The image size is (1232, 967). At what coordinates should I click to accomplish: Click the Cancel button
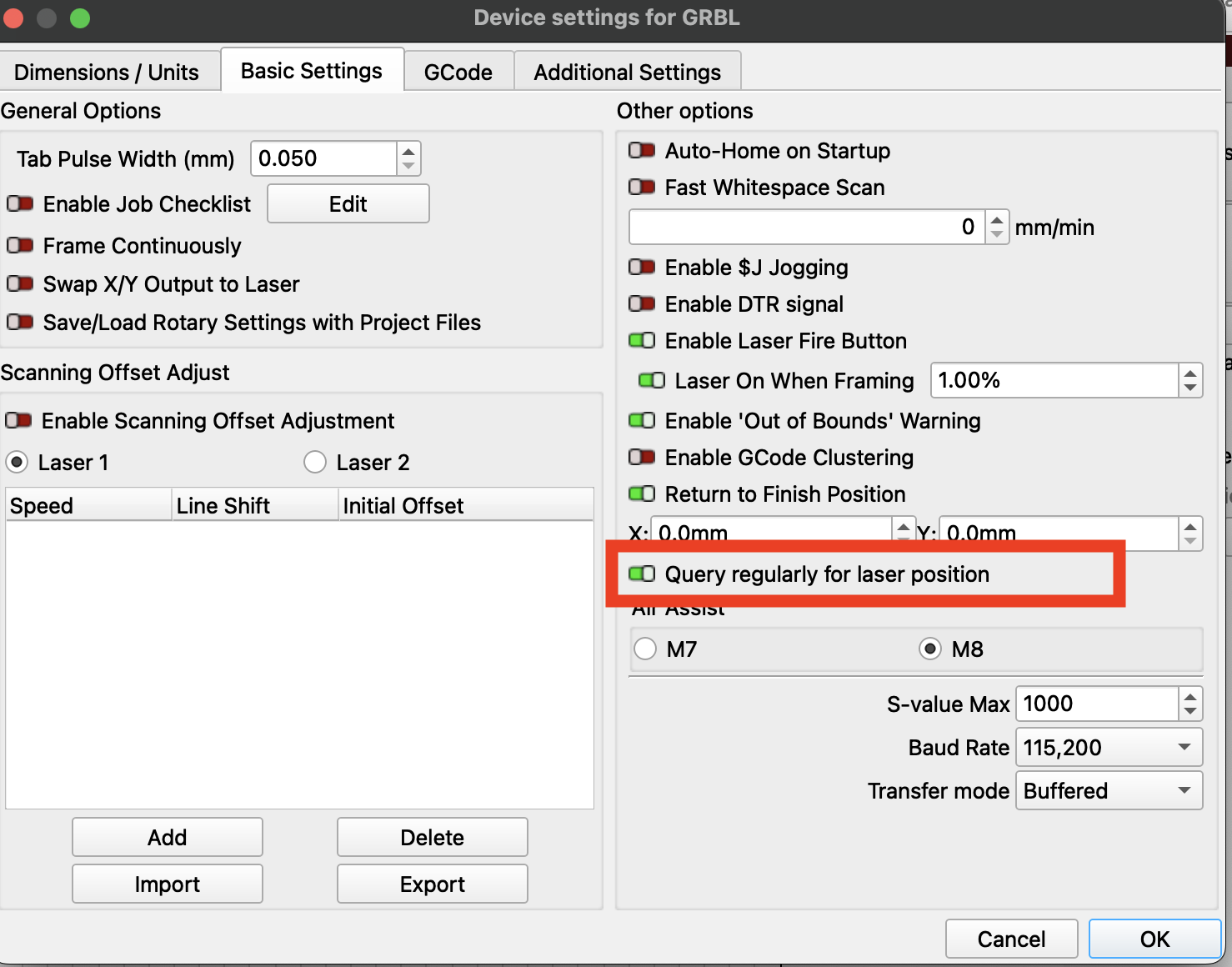[1011, 939]
